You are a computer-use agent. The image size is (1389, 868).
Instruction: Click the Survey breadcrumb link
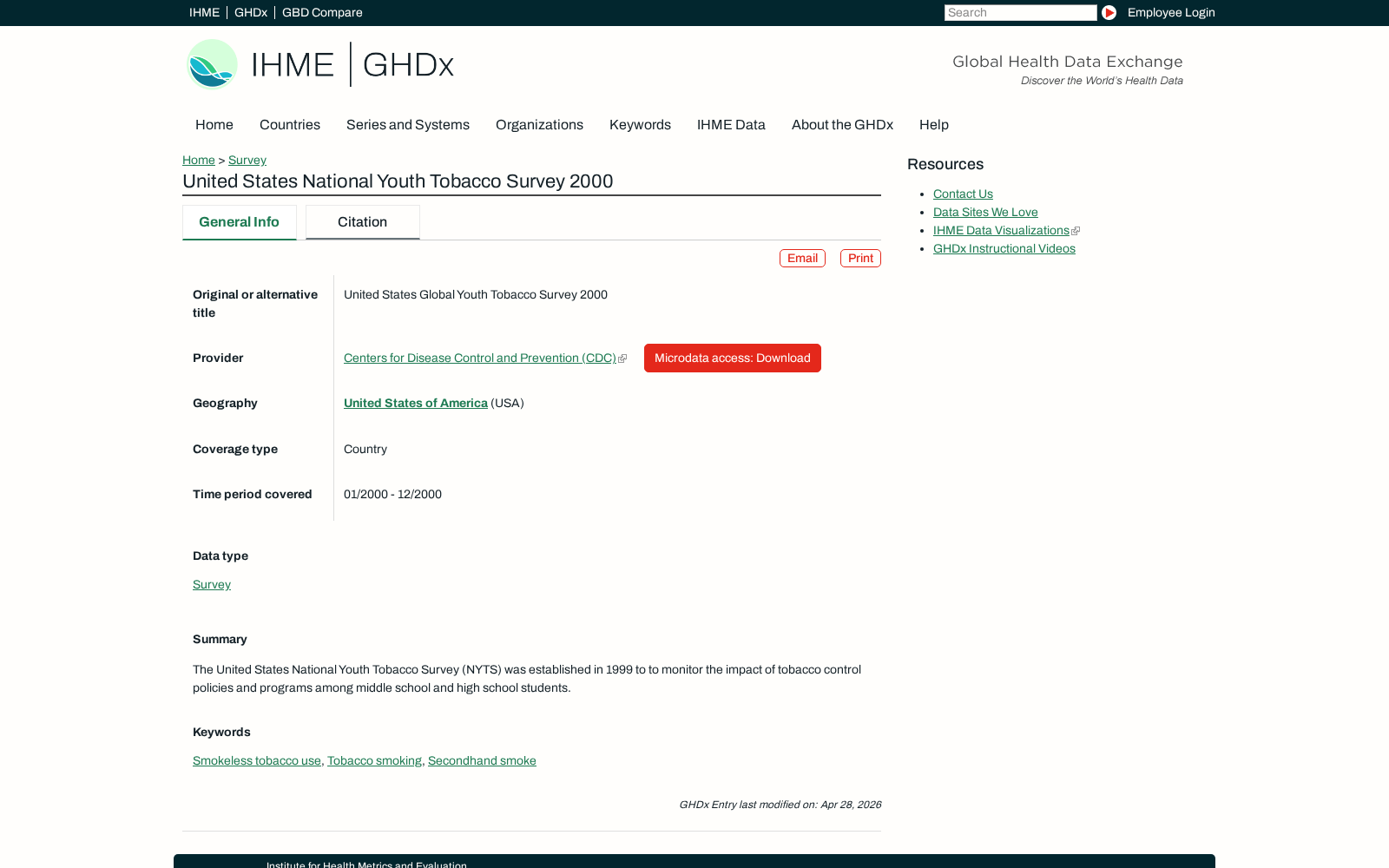tap(247, 160)
